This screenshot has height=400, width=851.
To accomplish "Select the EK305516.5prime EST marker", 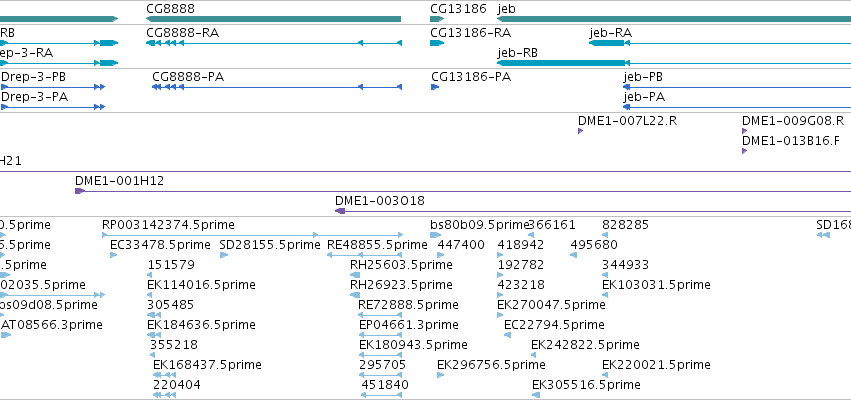I will click(536, 395).
